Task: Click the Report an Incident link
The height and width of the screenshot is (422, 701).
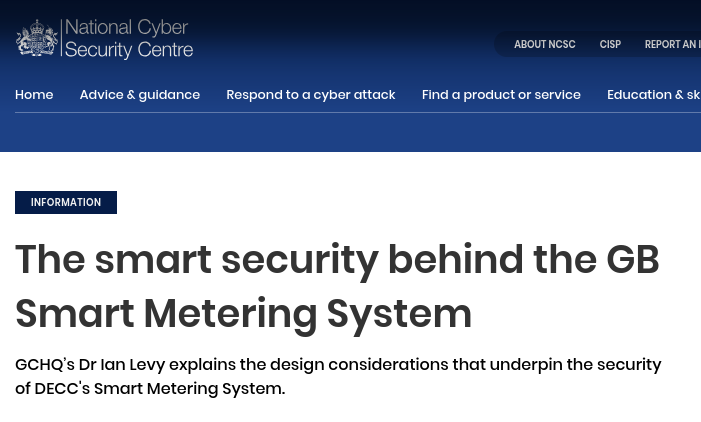Action: click(674, 45)
